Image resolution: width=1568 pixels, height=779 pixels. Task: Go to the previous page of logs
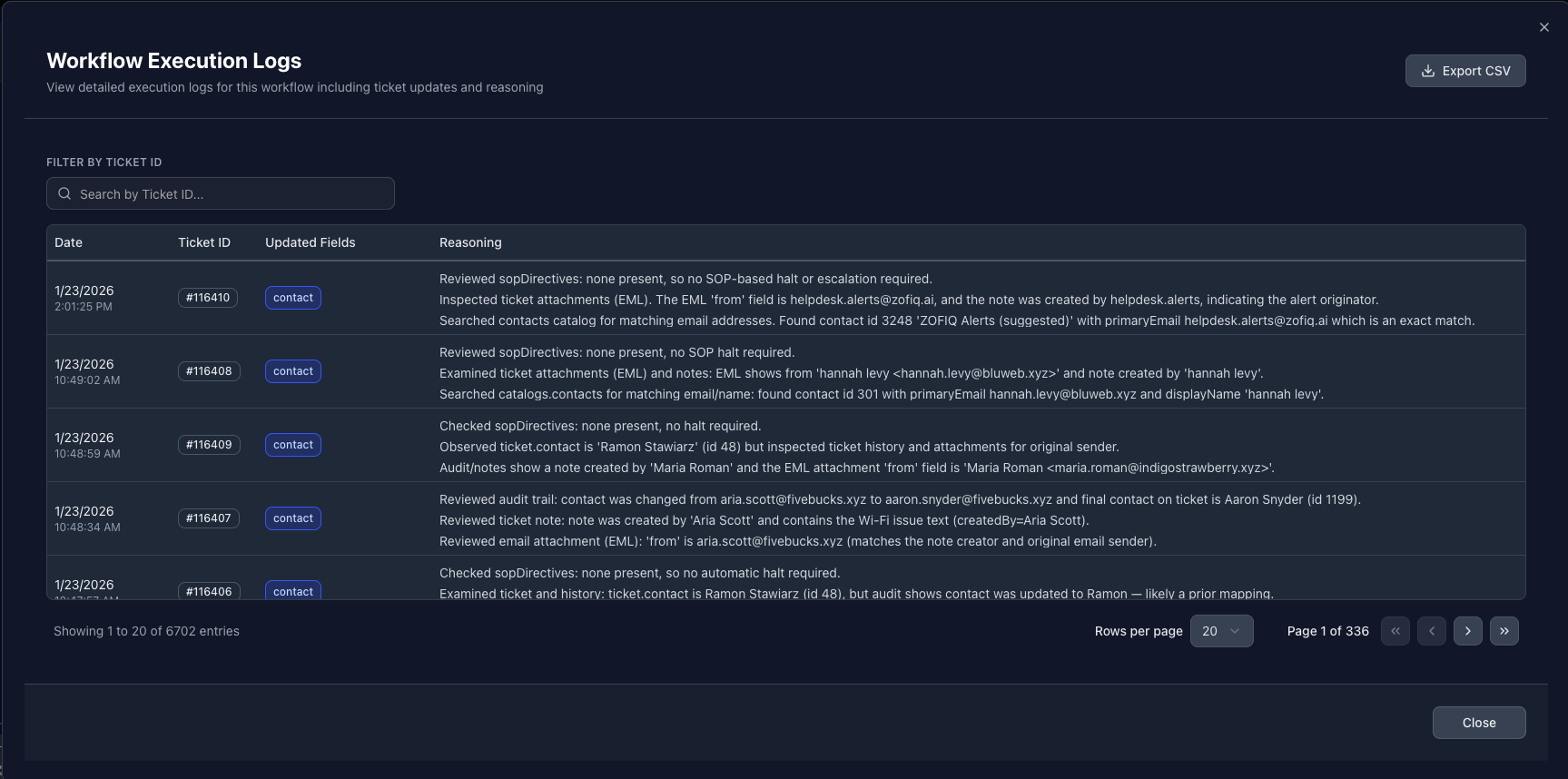coord(1432,631)
